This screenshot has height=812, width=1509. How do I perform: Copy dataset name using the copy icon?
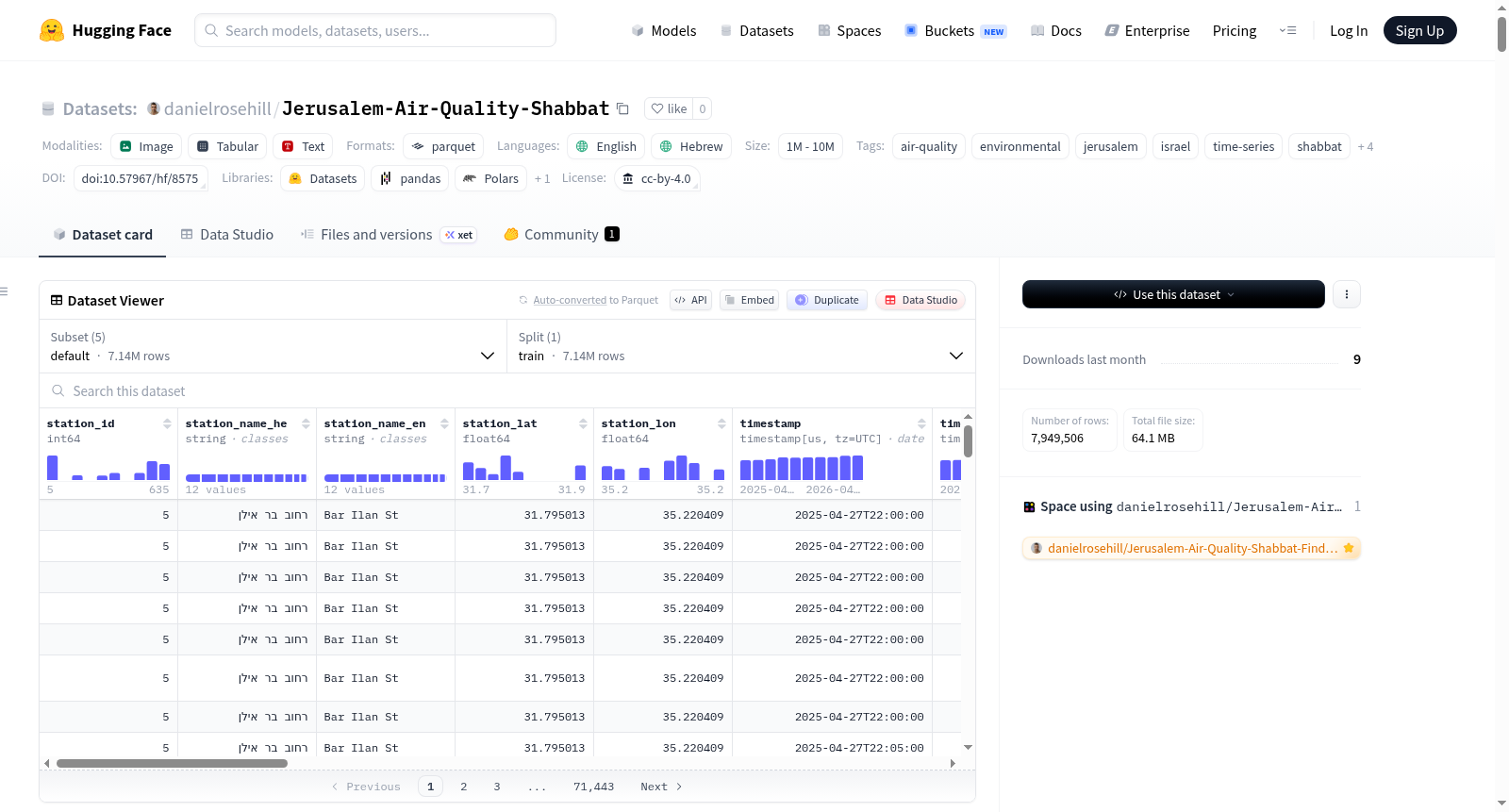pyautogui.click(x=622, y=108)
